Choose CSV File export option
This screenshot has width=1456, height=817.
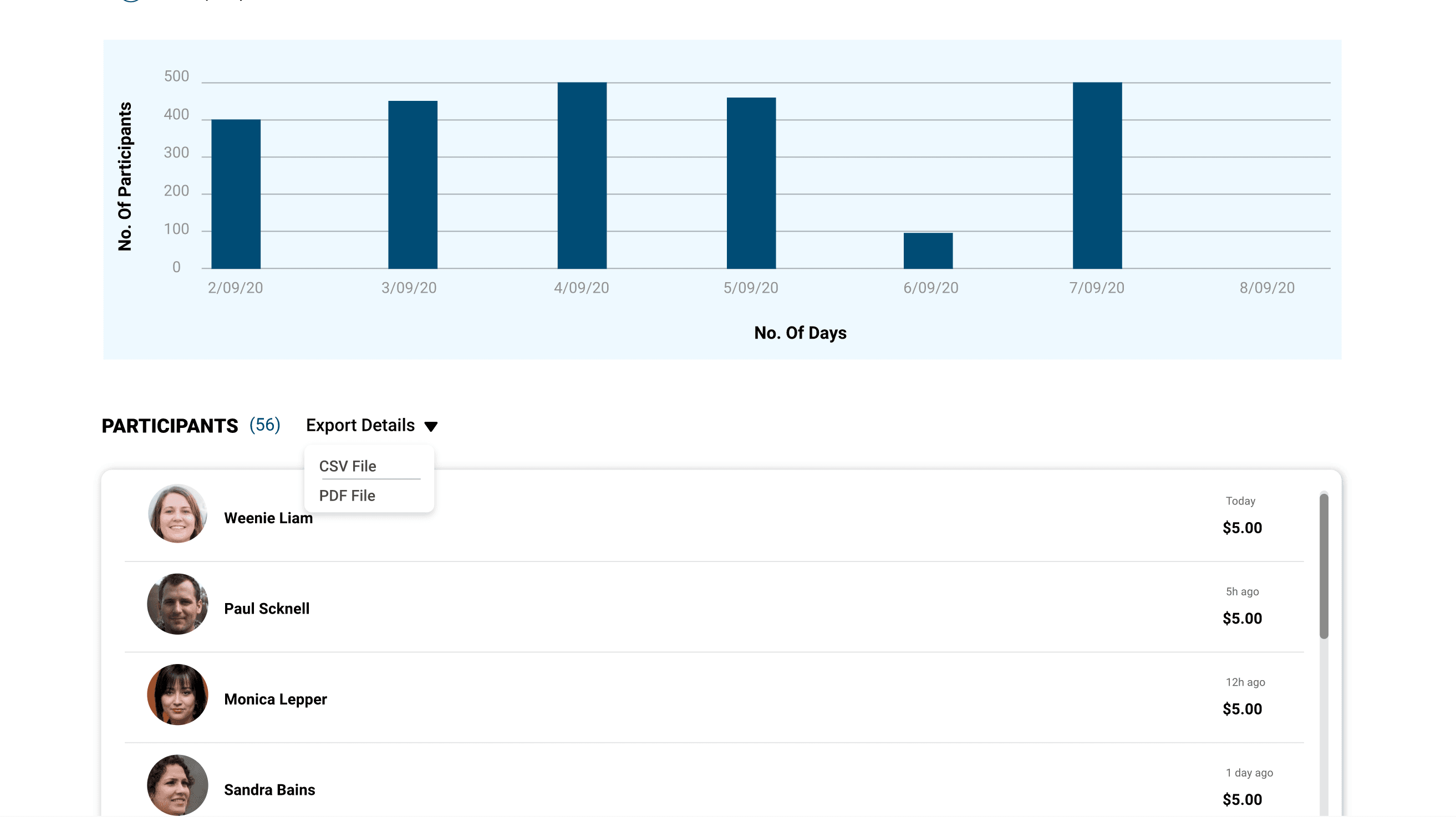[348, 466]
